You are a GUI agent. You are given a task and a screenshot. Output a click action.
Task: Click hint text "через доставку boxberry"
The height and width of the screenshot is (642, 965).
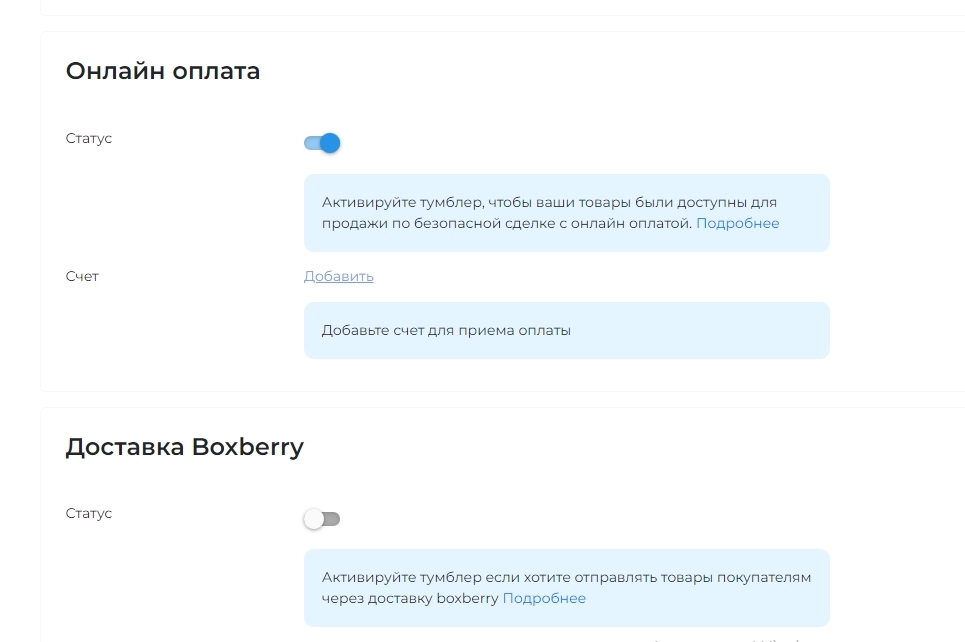click(x=410, y=598)
